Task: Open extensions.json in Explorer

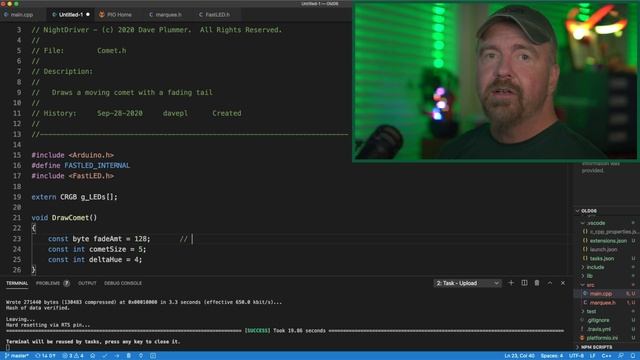Action: [x=608, y=241]
